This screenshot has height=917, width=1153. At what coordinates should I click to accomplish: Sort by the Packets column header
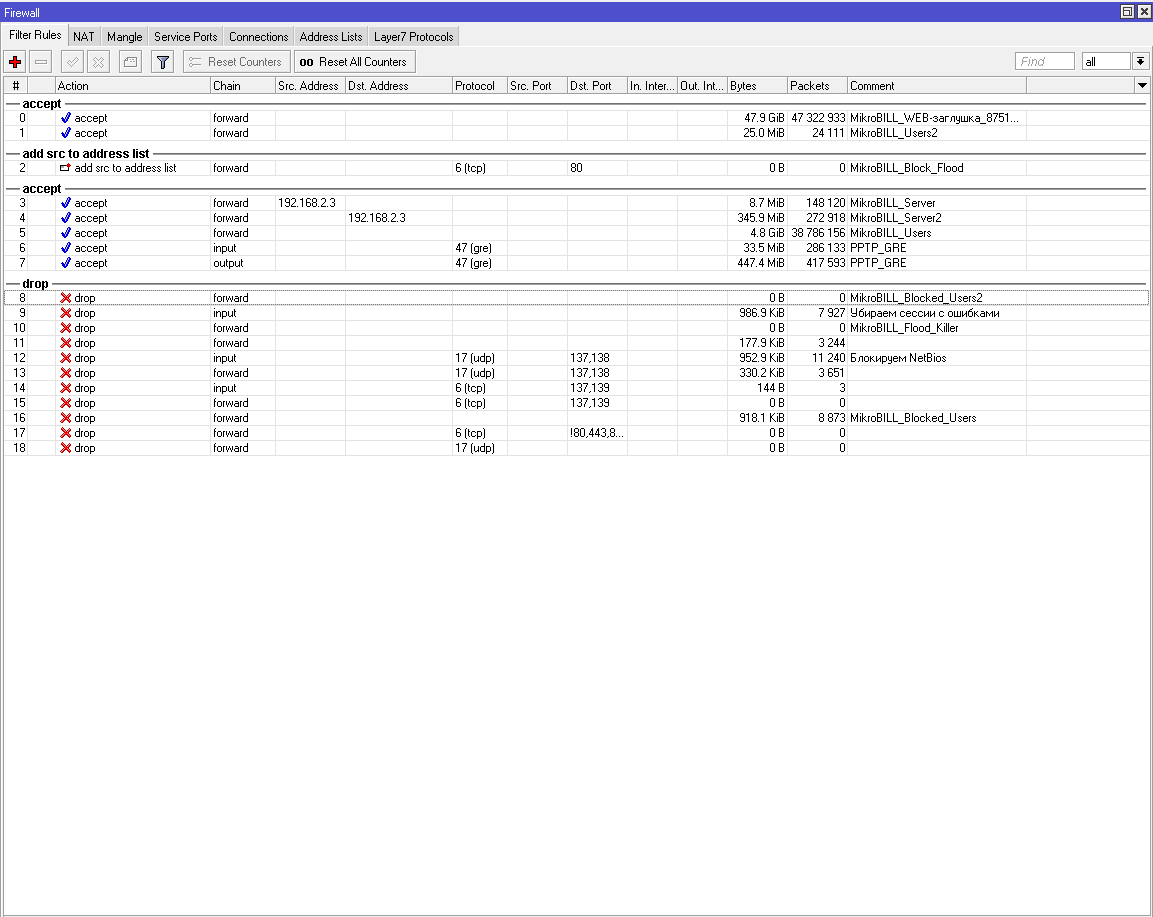click(817, 86)
